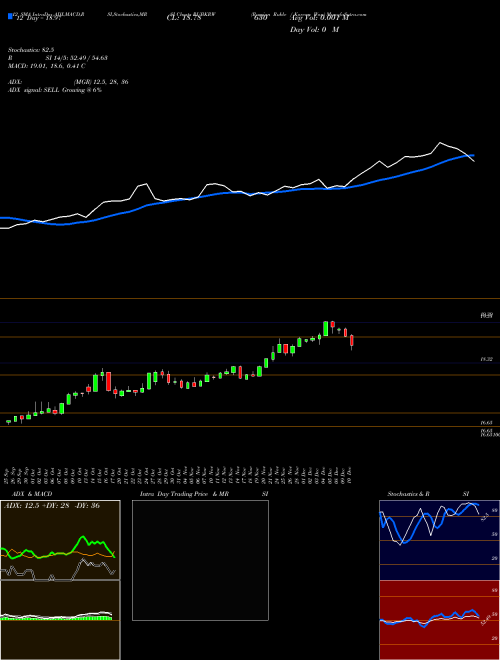Open the blue Stochastics indicator chart
This screenshot has width=500, height=660.
[x=439, y=540]
